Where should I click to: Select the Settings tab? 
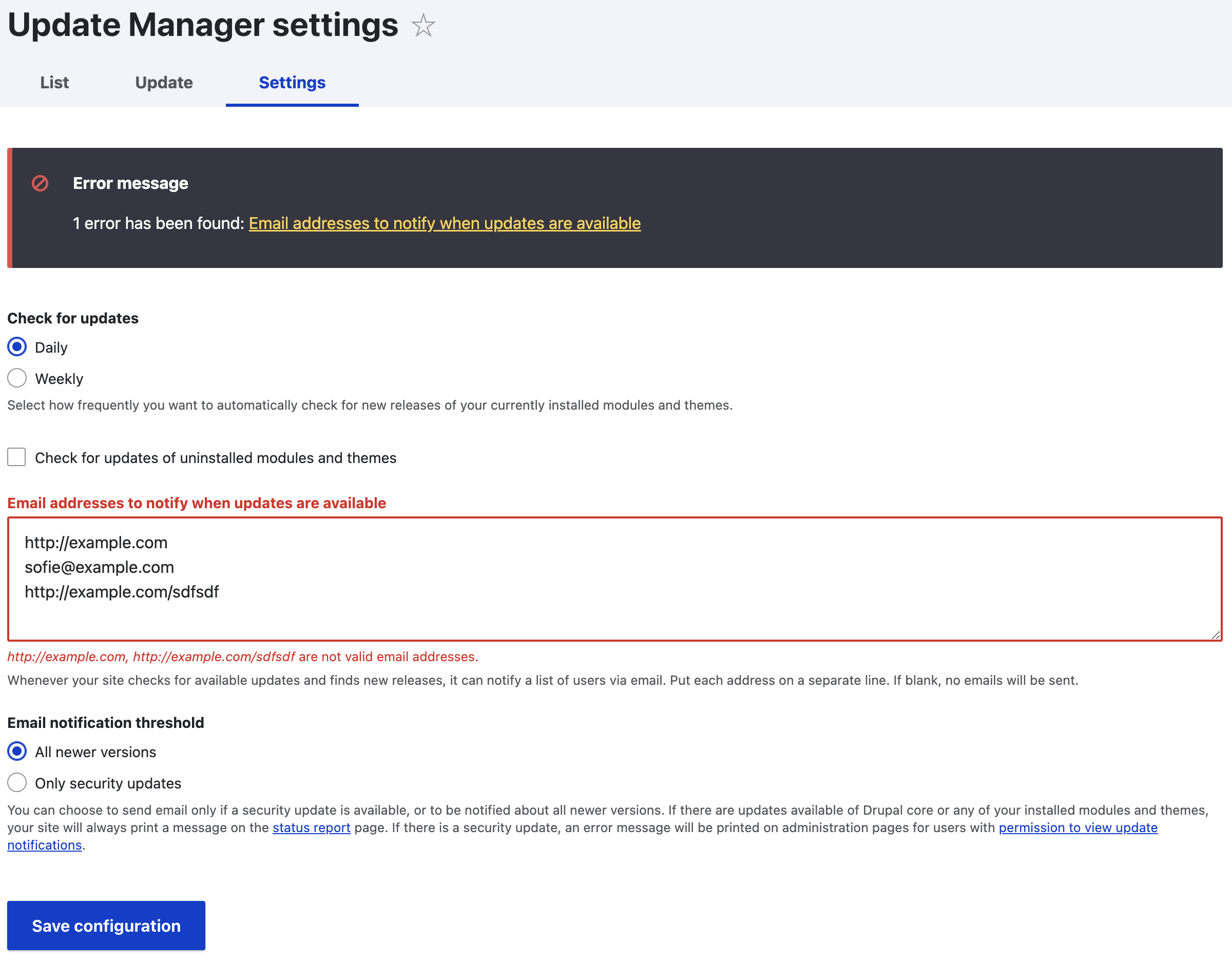(292, 82)
